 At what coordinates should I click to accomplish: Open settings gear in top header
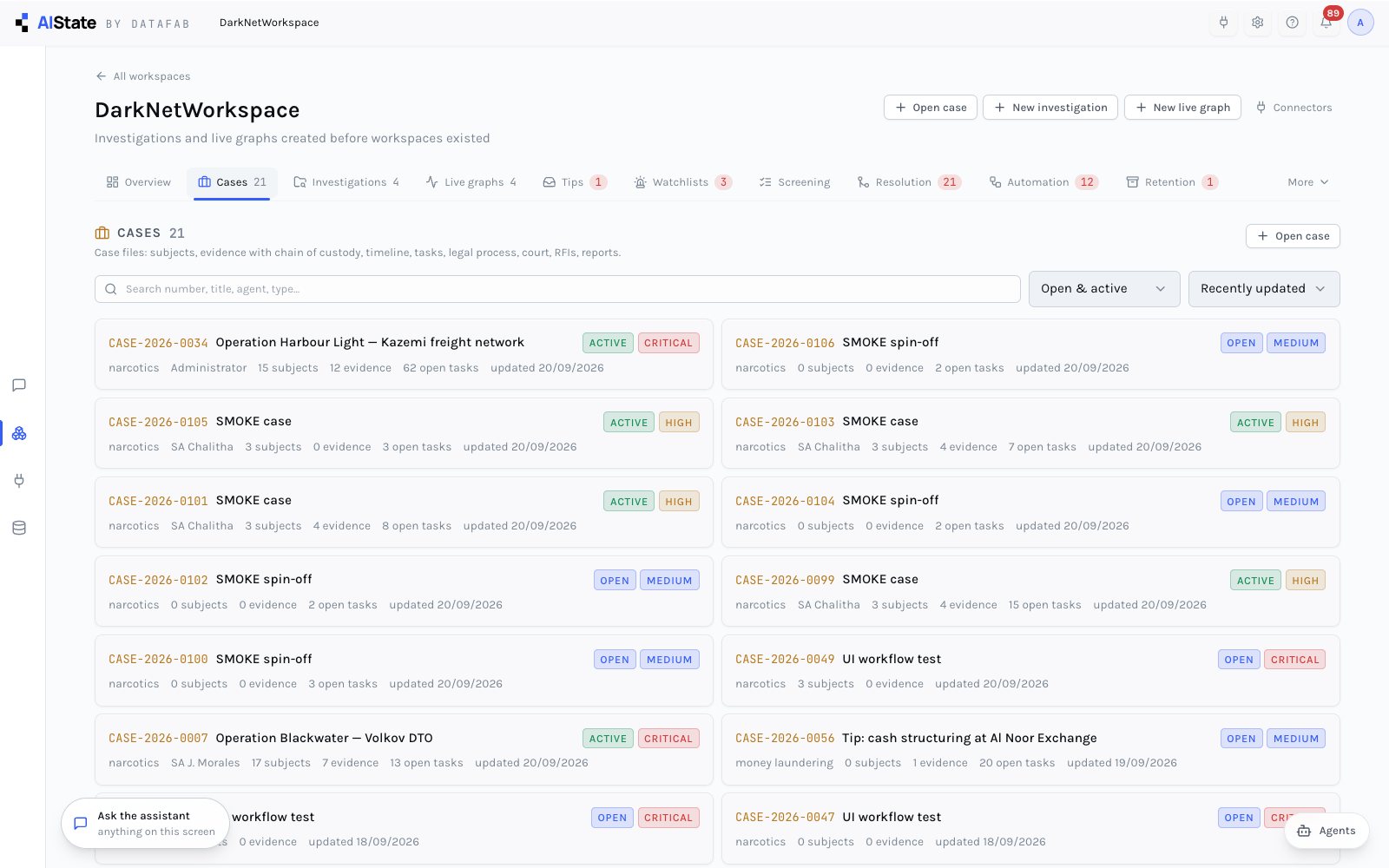[x=1257, y=23]
